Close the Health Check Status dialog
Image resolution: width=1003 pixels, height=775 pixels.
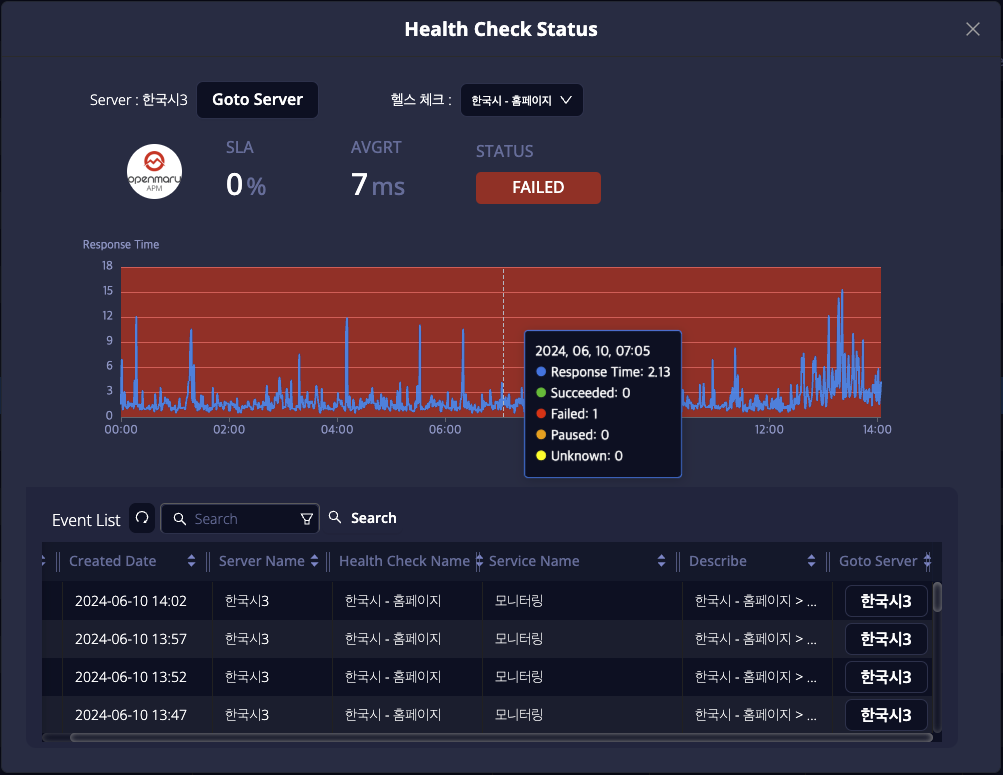(x=972, y=29)
